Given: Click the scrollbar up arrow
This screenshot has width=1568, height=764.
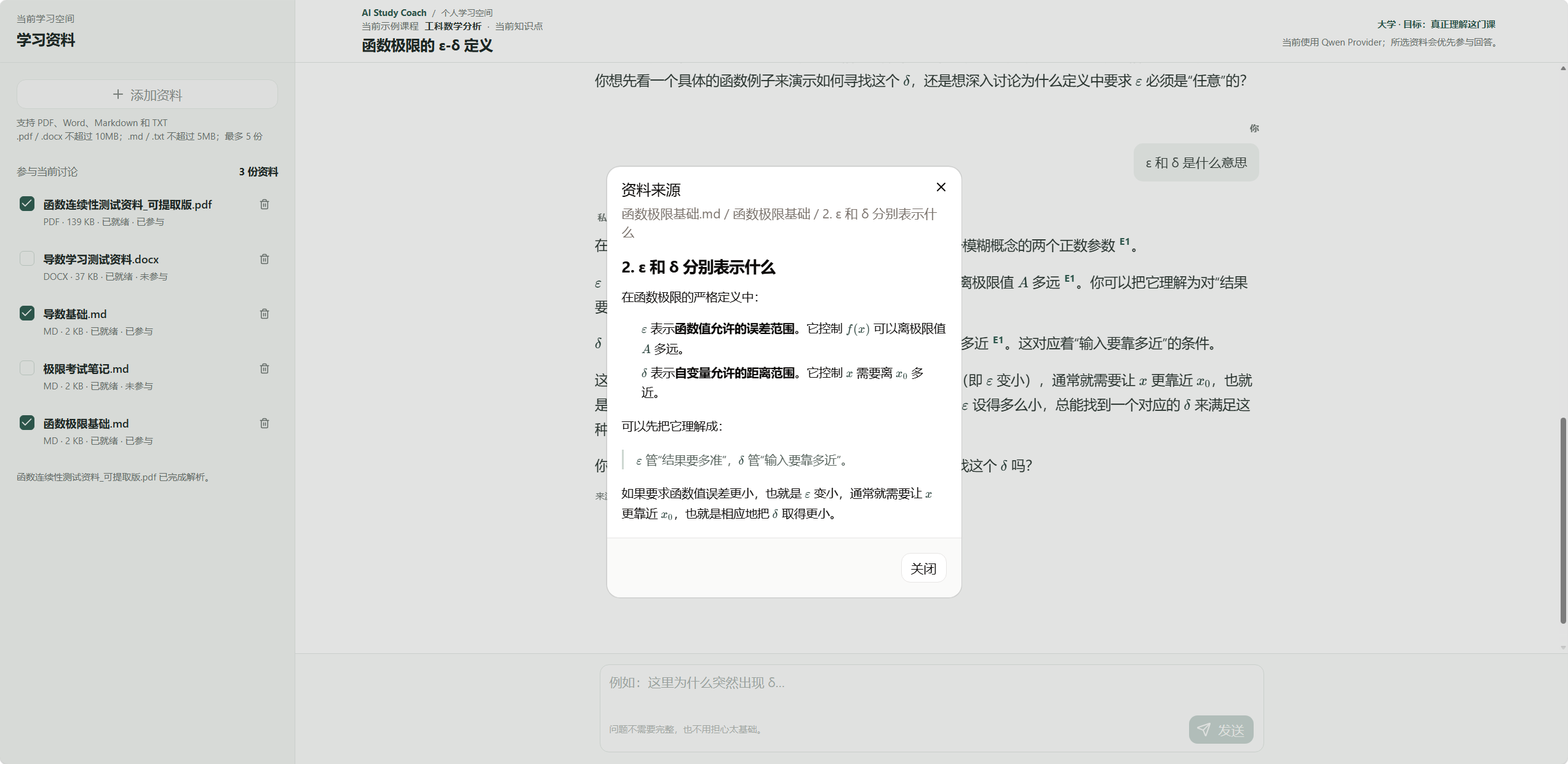Looking at the screenshot, I should (x=1563, y=68).
